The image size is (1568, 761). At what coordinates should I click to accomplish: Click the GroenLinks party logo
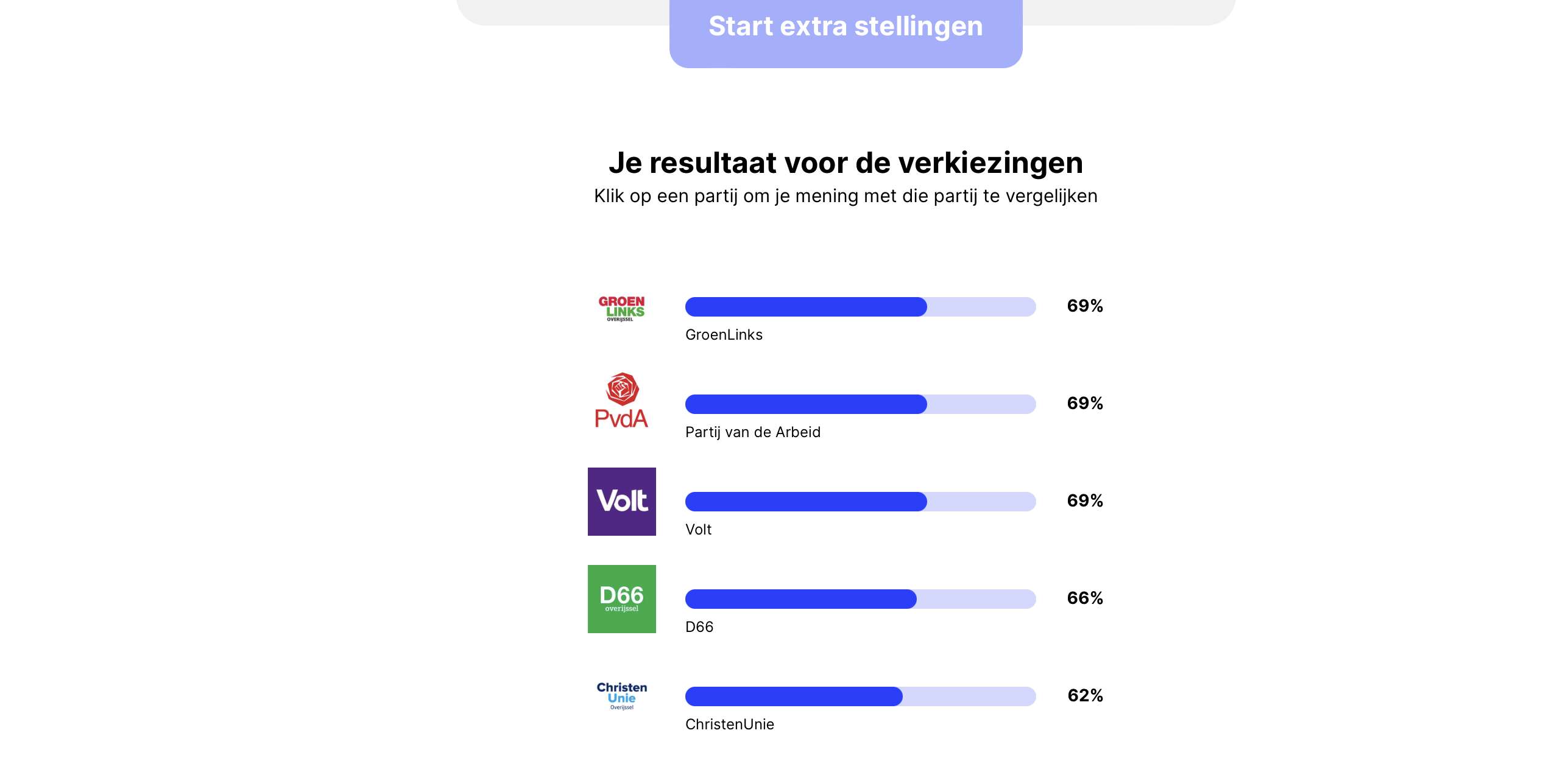pyautogui.click(x=621, y=308)
